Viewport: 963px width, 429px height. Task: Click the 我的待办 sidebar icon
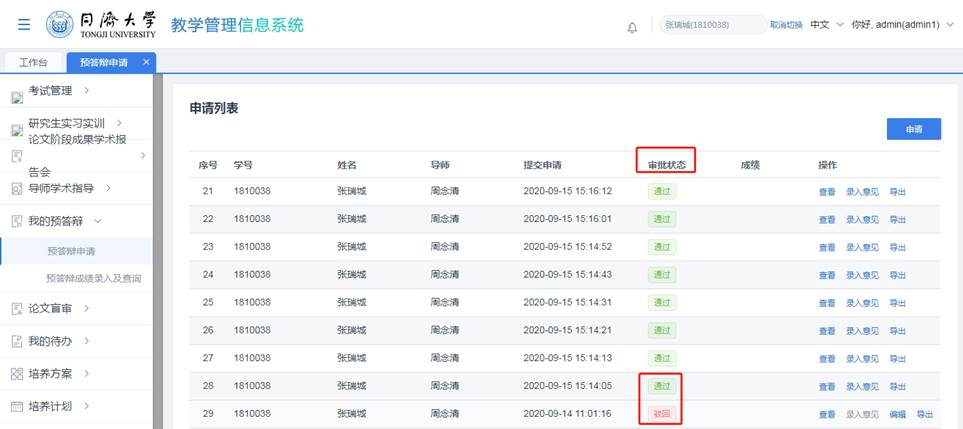click(x=16, y=341)
